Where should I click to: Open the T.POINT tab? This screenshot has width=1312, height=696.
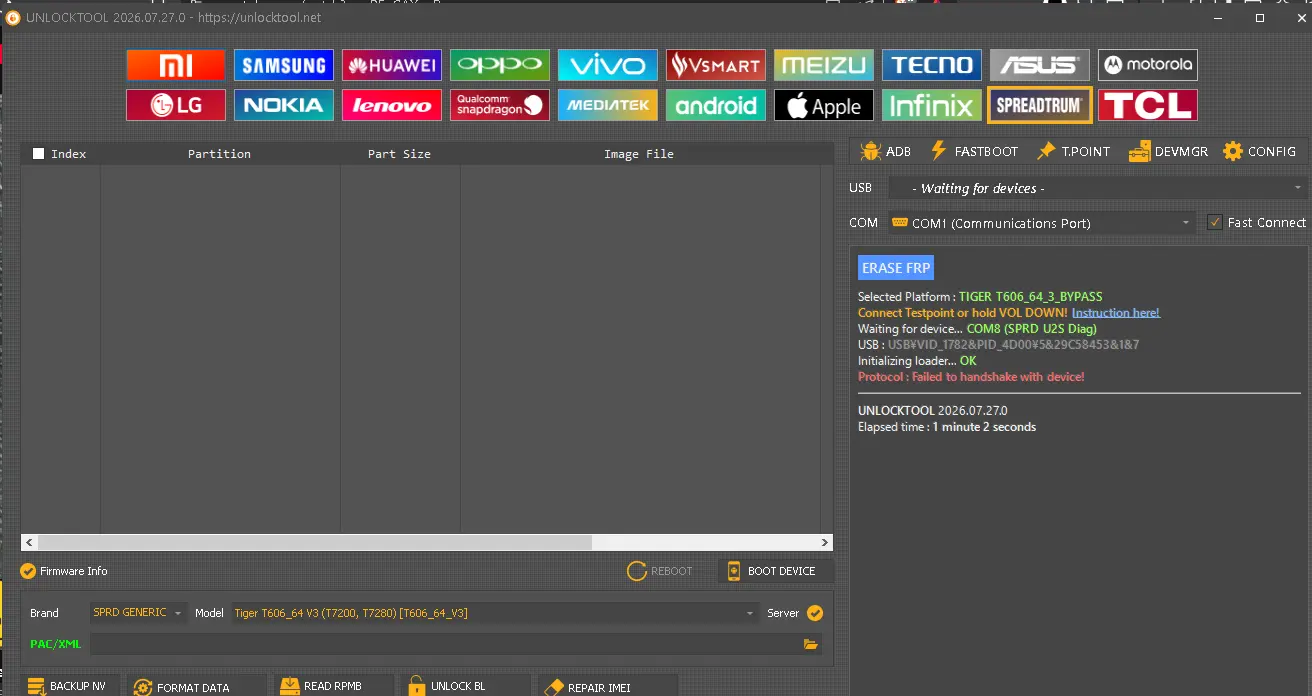[x=1074, y=151]
